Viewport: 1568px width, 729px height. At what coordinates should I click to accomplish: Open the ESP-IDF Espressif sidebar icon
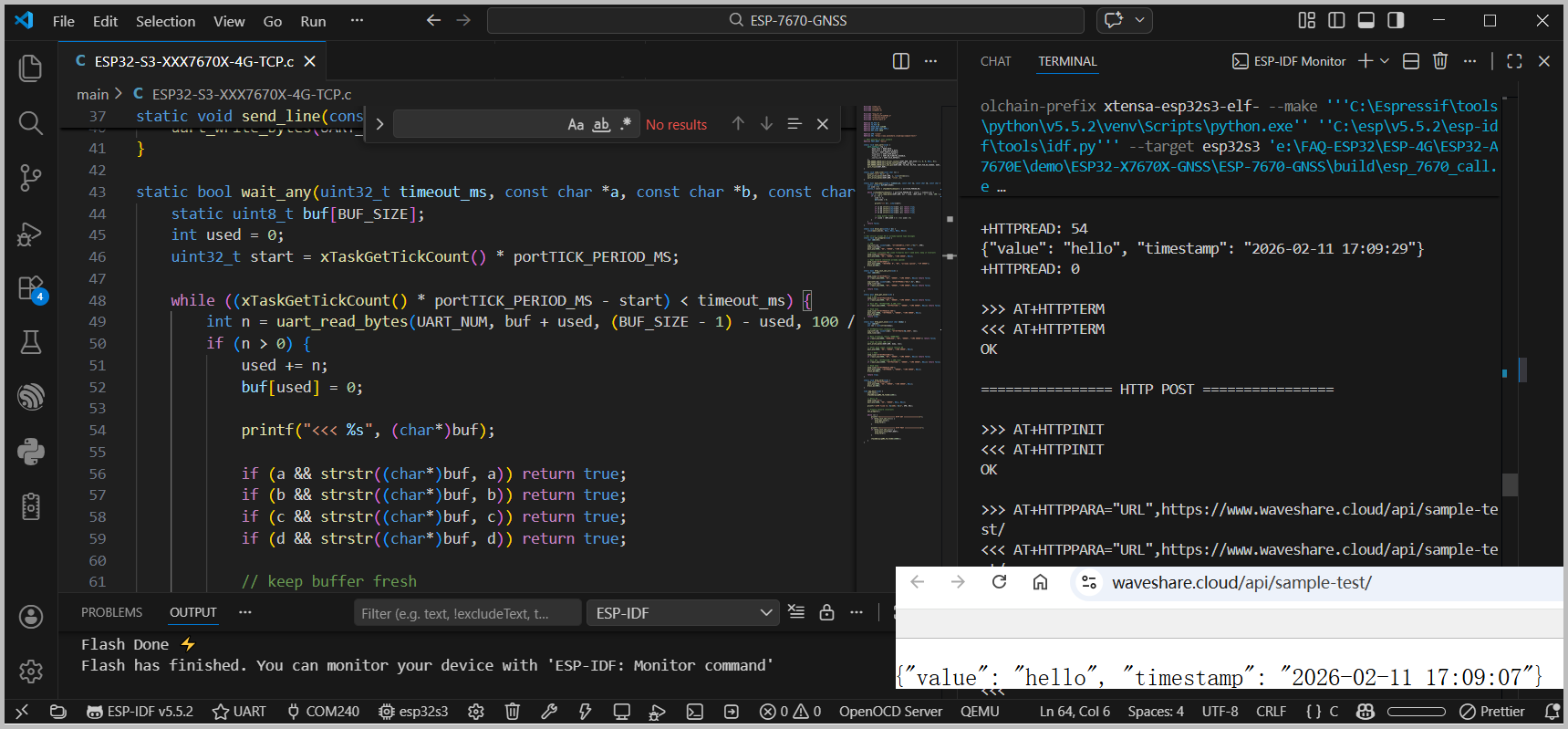(30, 397)
